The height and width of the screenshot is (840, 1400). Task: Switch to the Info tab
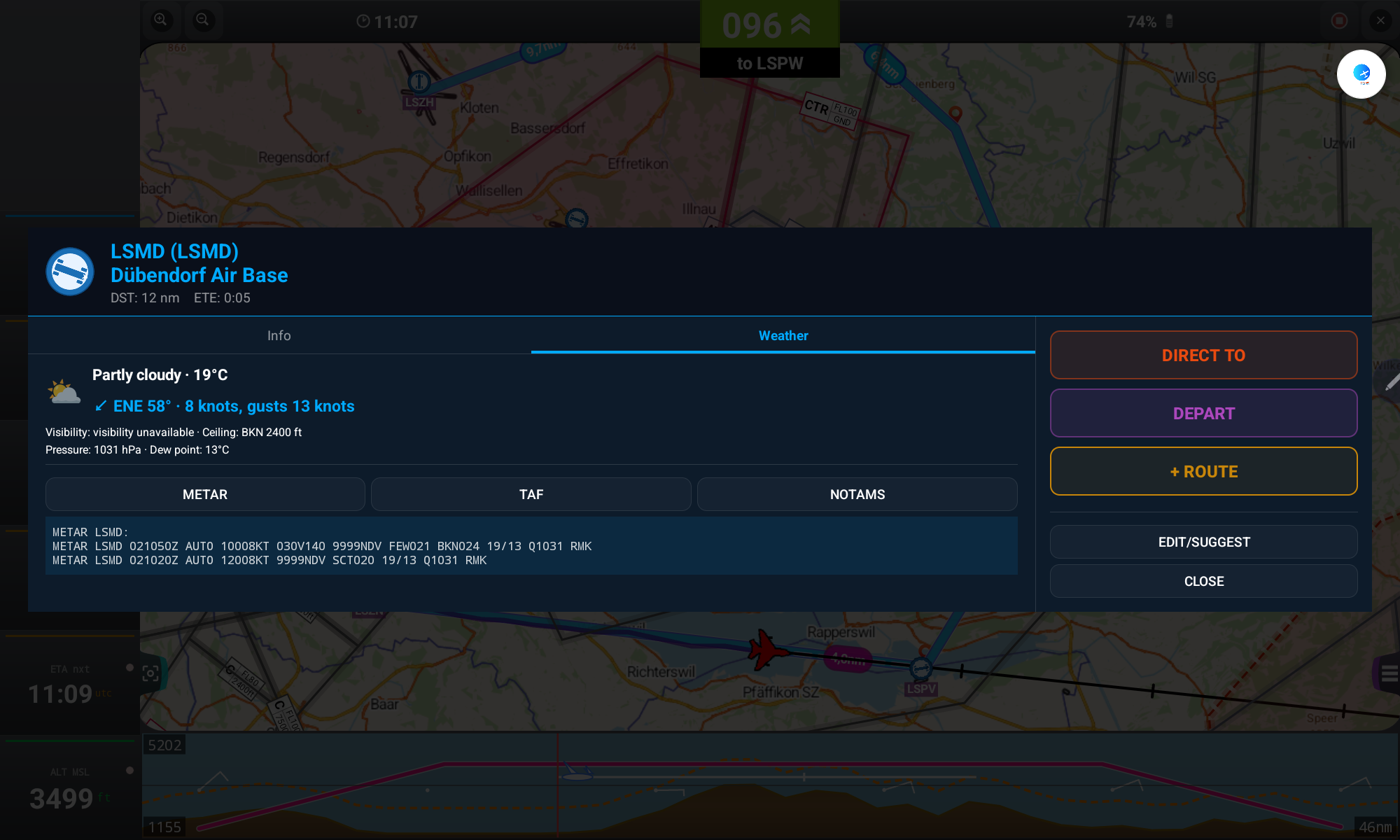279,335
